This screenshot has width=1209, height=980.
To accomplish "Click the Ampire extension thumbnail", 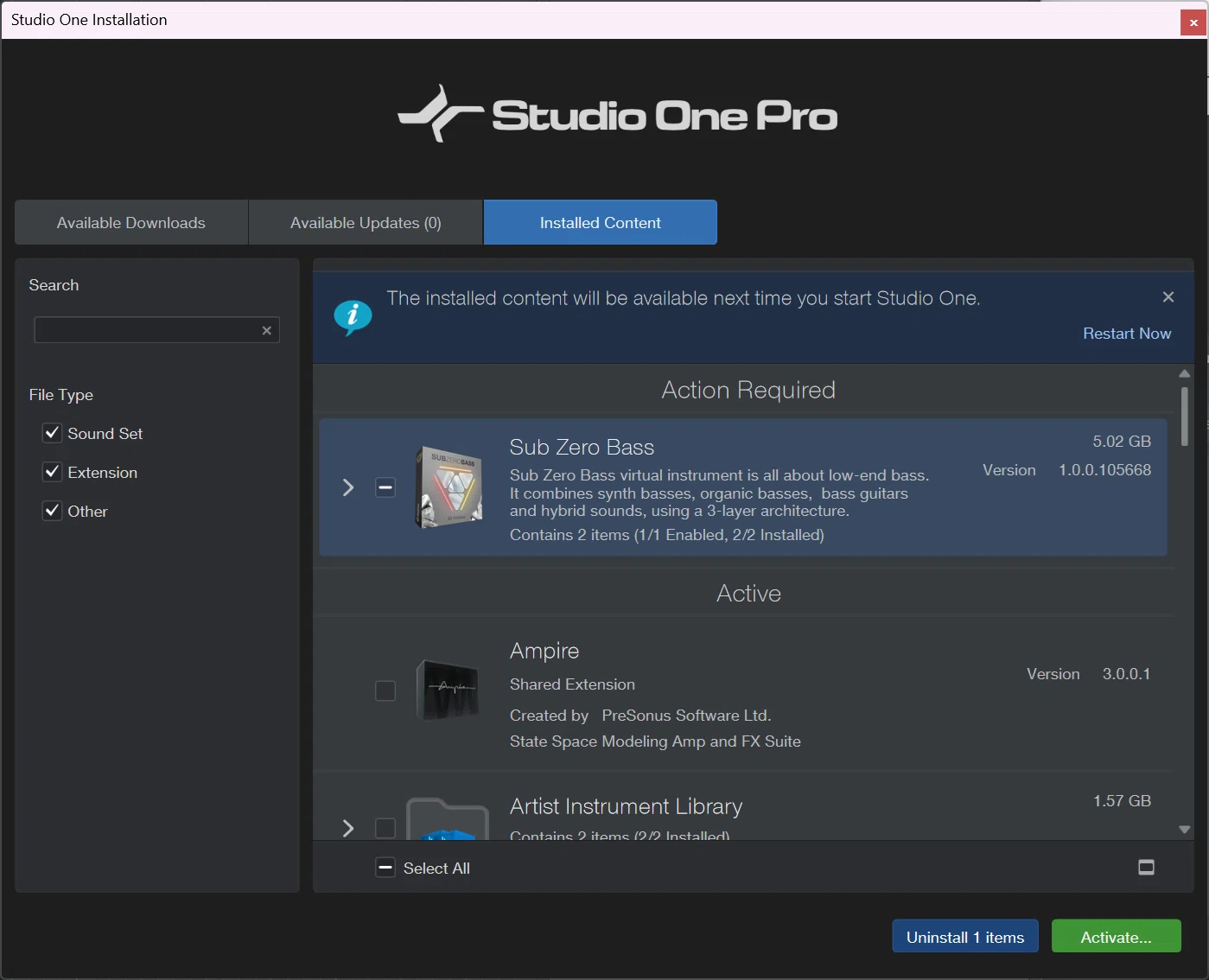I will [448, 690].
